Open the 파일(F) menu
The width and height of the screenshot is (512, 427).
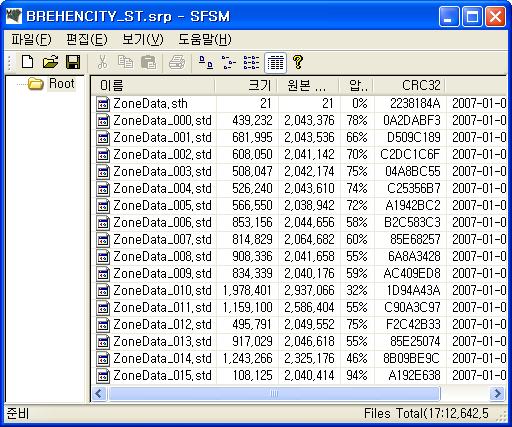[x=31, y=40]
